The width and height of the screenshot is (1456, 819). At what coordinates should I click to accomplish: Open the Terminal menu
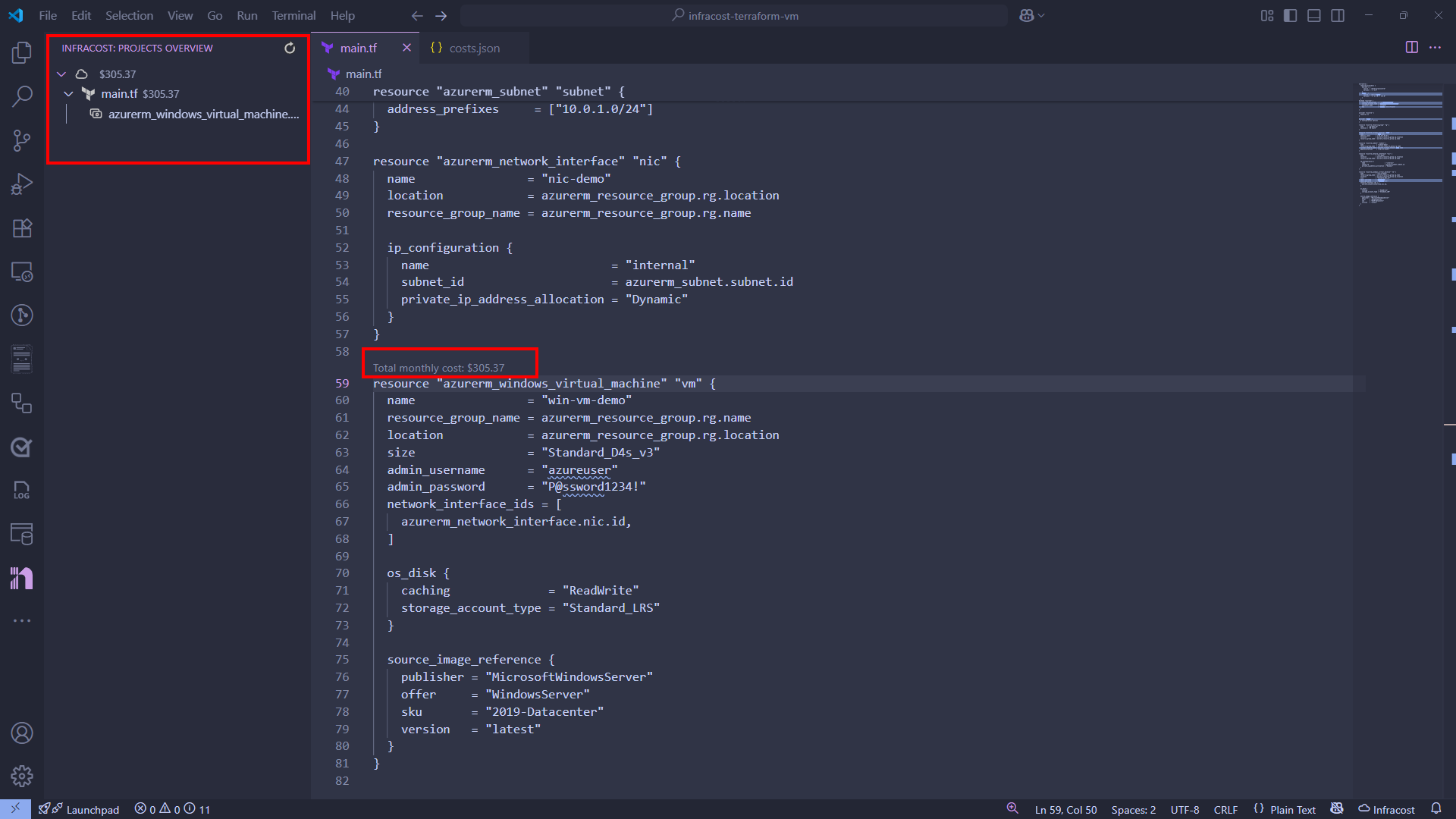coord(293,16)
